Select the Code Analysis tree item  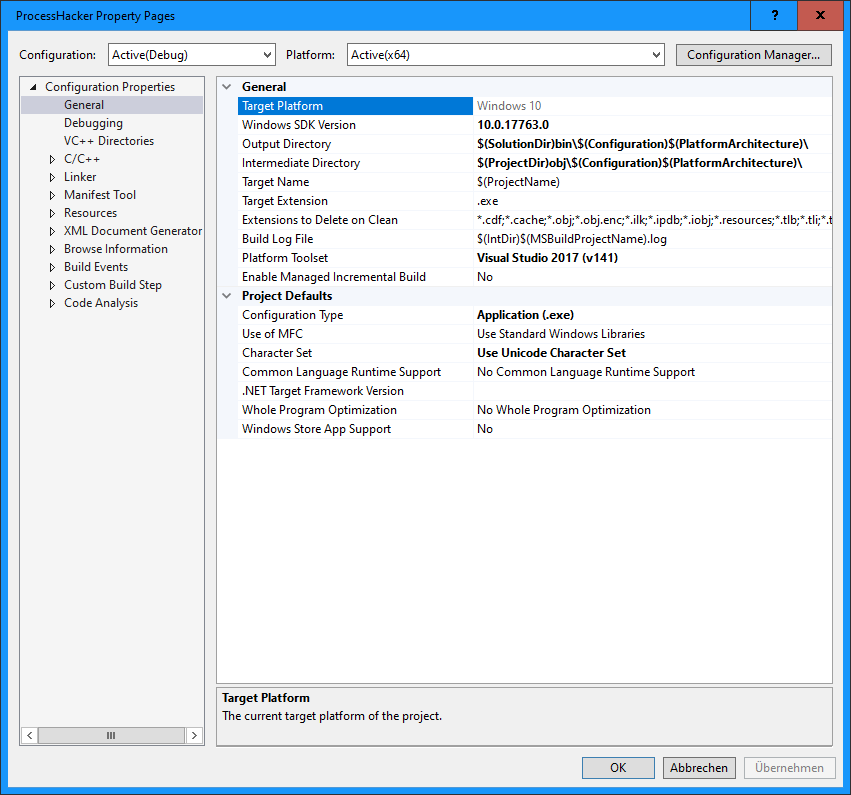coord(101,303)
